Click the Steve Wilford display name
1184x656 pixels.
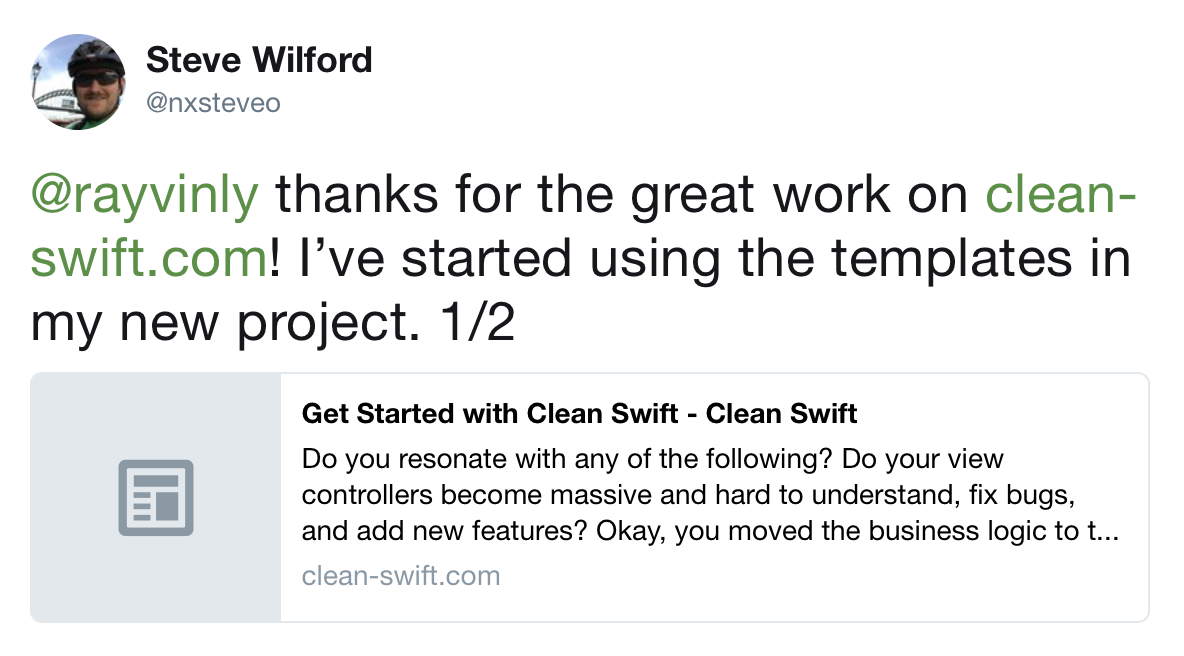click(x=259, y=60)
